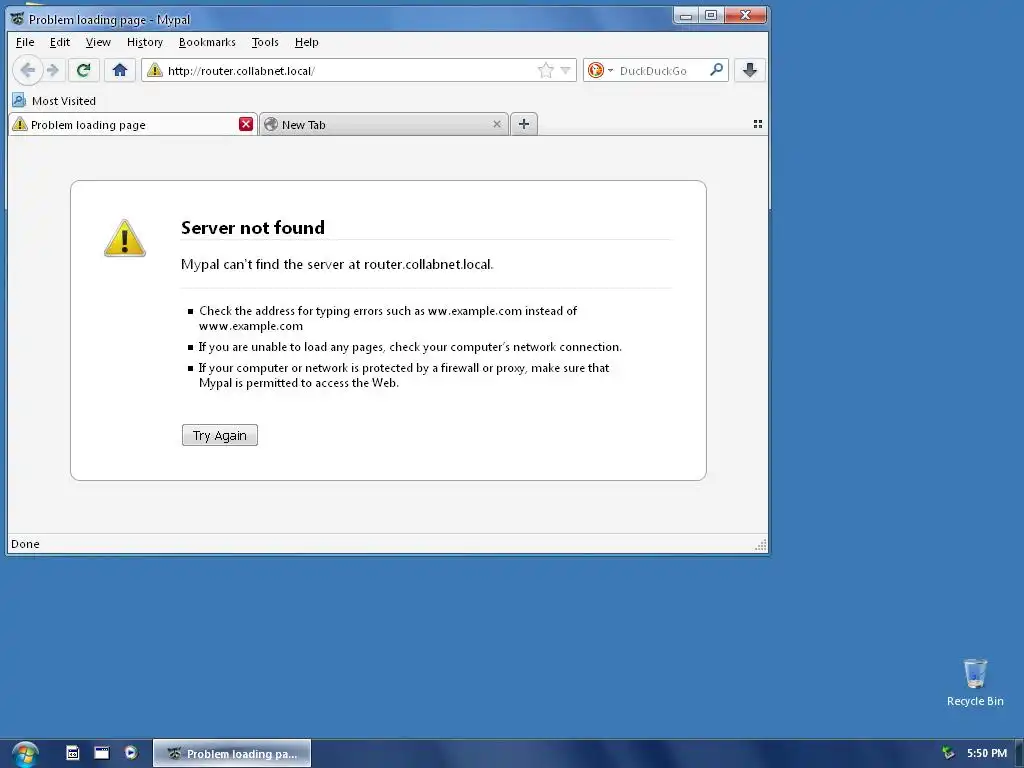Viewport: 1024px width, 768px height.
Task: Open the Windows Start menu
Action: 25,754
